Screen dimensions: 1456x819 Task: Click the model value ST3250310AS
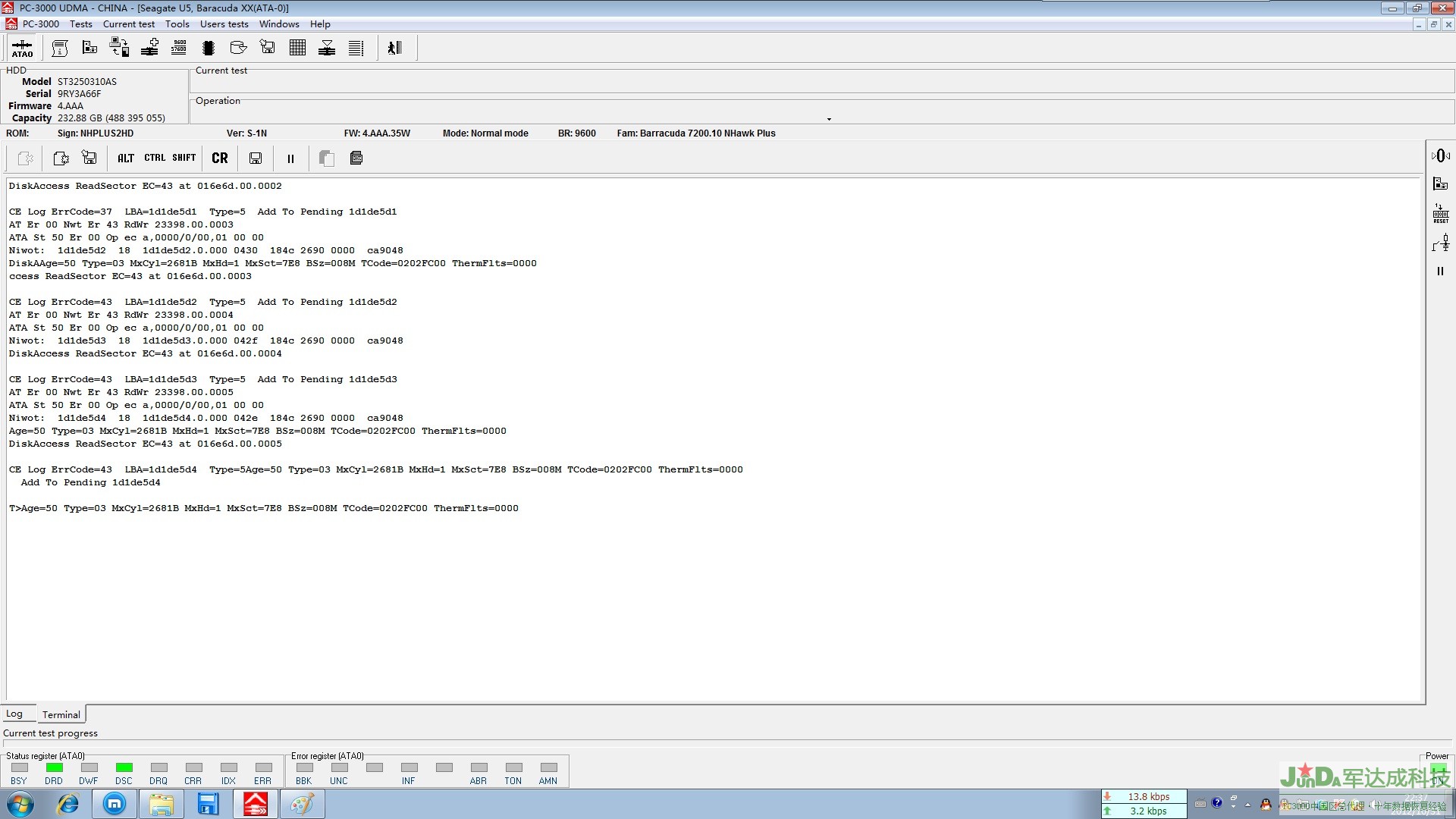(x=87, y=82)
